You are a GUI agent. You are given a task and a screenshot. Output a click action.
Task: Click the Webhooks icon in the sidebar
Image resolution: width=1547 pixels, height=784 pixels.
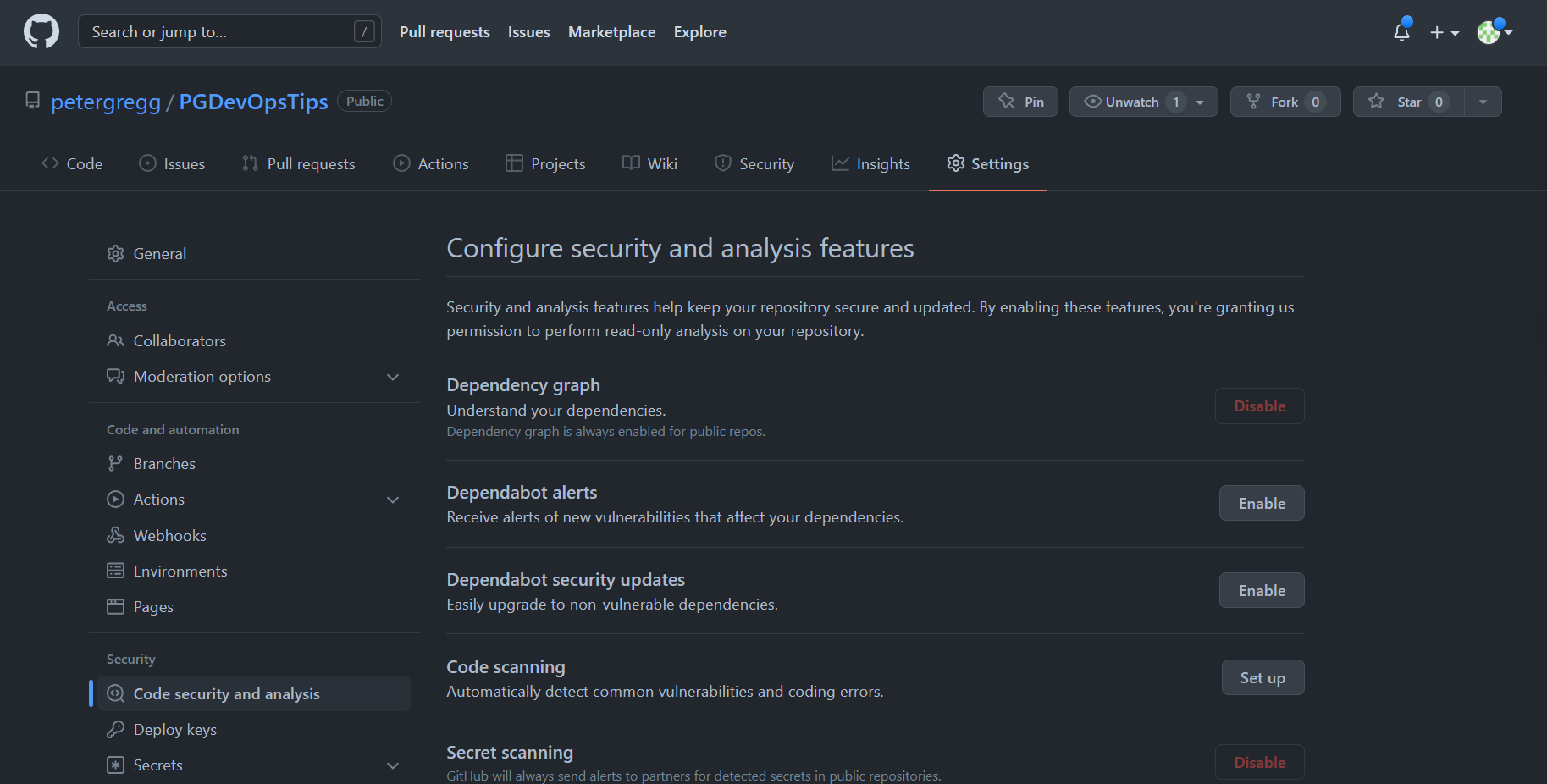(x=115, y=535)
